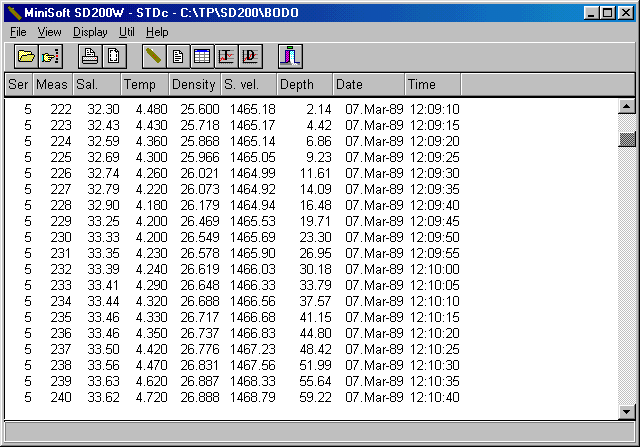The height and width of the screenshot is (447, 640).
Task: Print data with the printer icon
Action: [x=90, y=56]
